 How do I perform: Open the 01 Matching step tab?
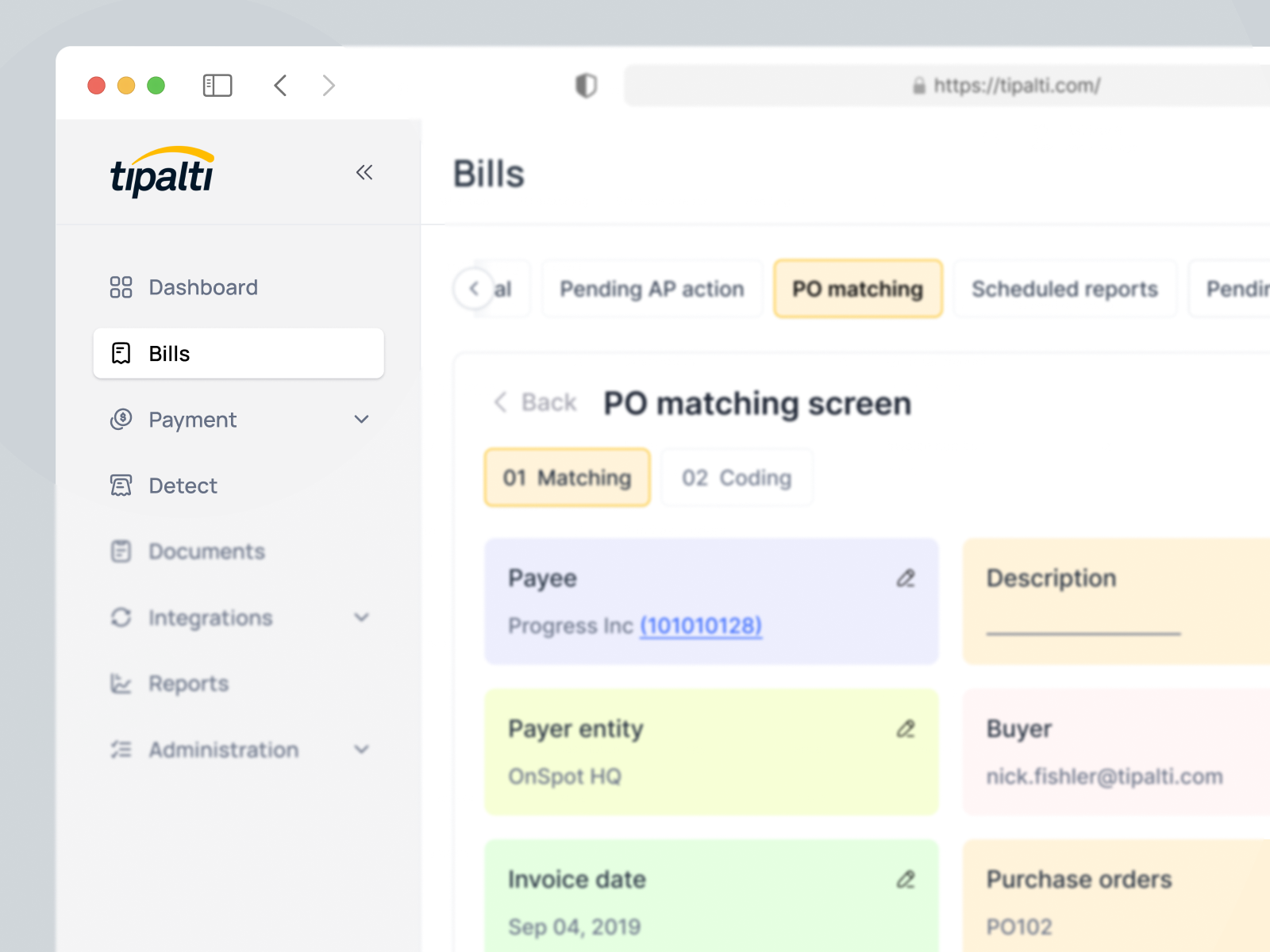(x=567, y=478)
